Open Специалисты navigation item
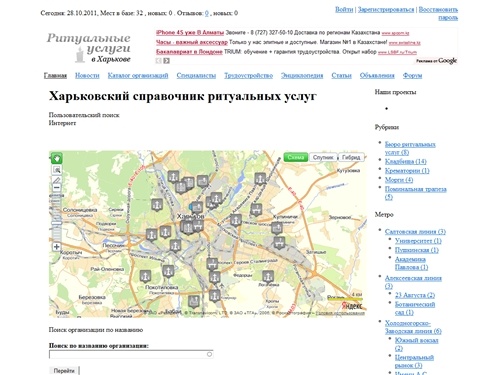Screen dimensions: 500x375 pos(196,75)
